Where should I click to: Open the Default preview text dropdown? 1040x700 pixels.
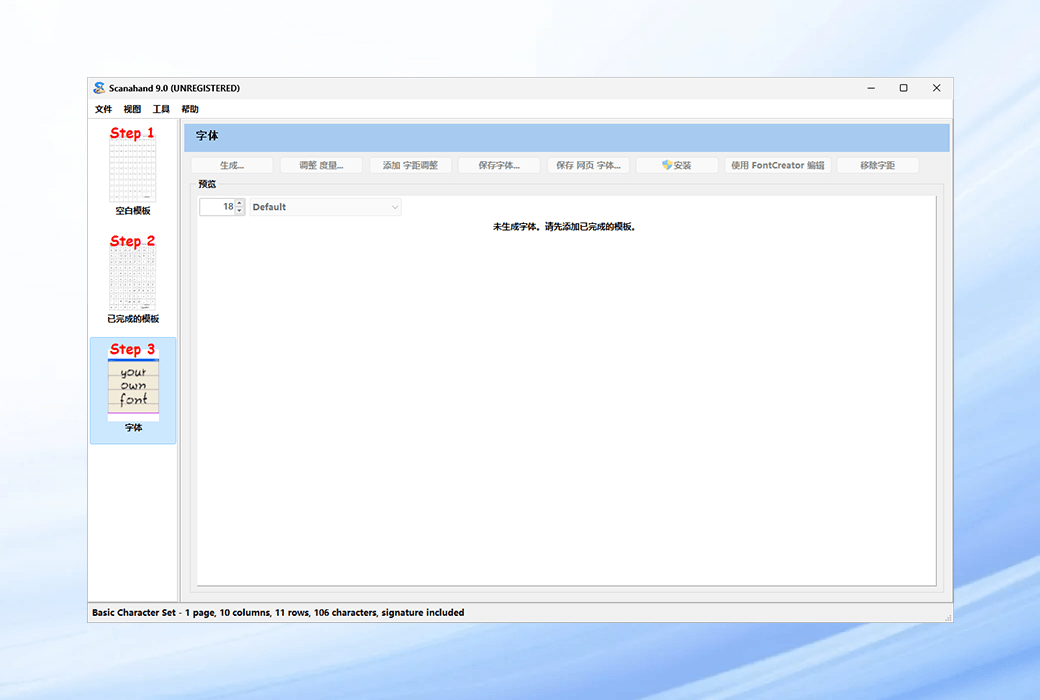[x=325, y=207]
